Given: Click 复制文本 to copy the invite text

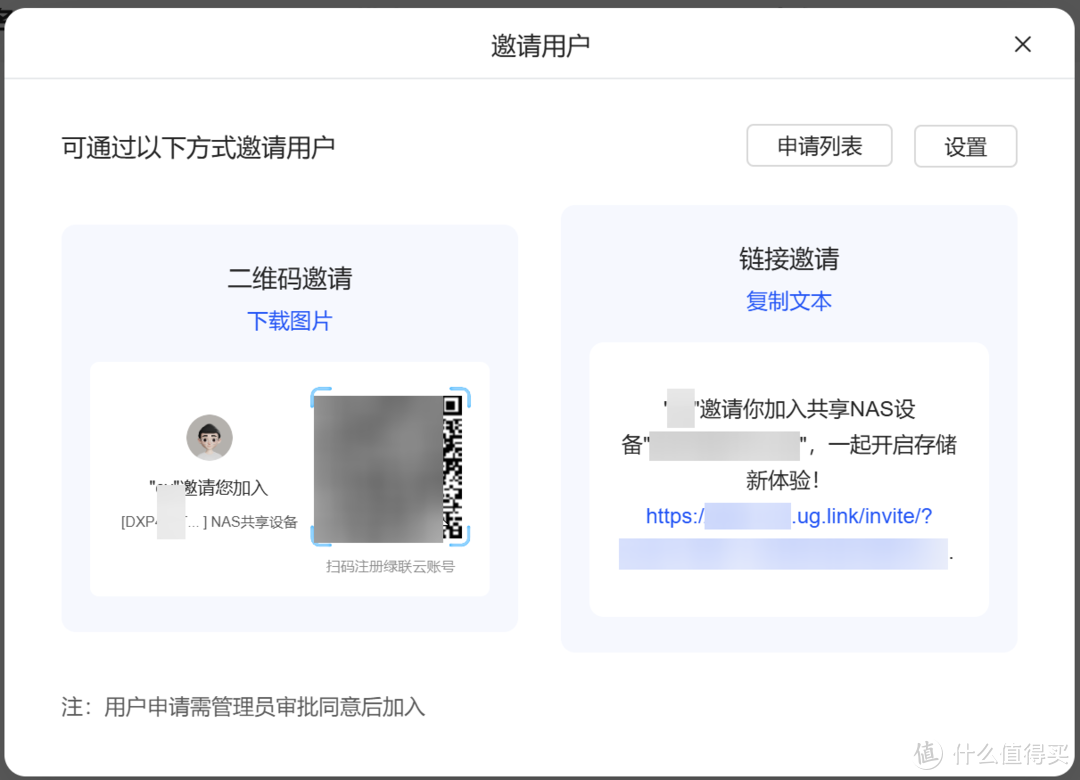Looking at the screenshot, I should 789,301.
